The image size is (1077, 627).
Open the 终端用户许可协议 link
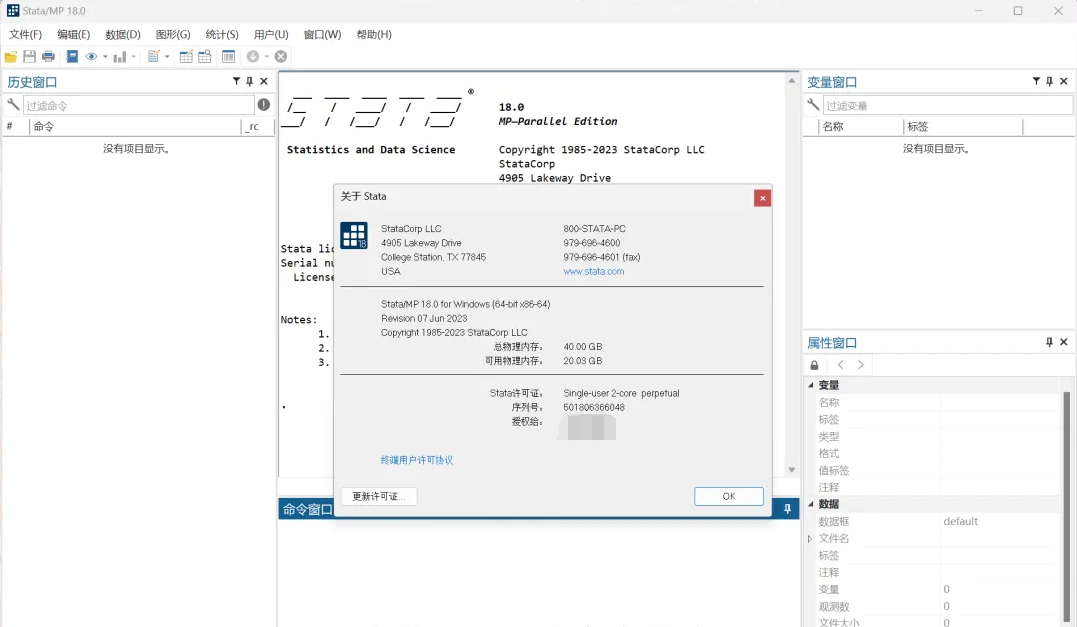pyautogui.click(x=417, y=460)
